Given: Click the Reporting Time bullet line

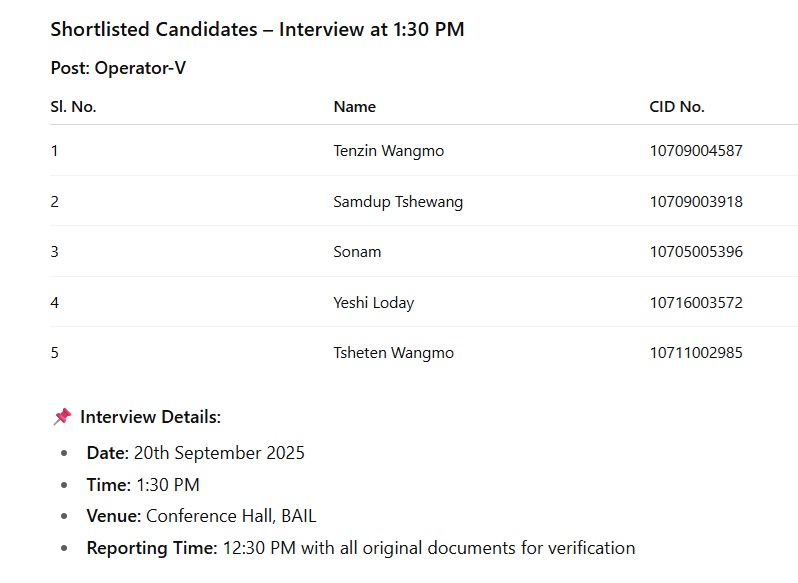Looking at the screenshot, I should [x=360, y=548].
